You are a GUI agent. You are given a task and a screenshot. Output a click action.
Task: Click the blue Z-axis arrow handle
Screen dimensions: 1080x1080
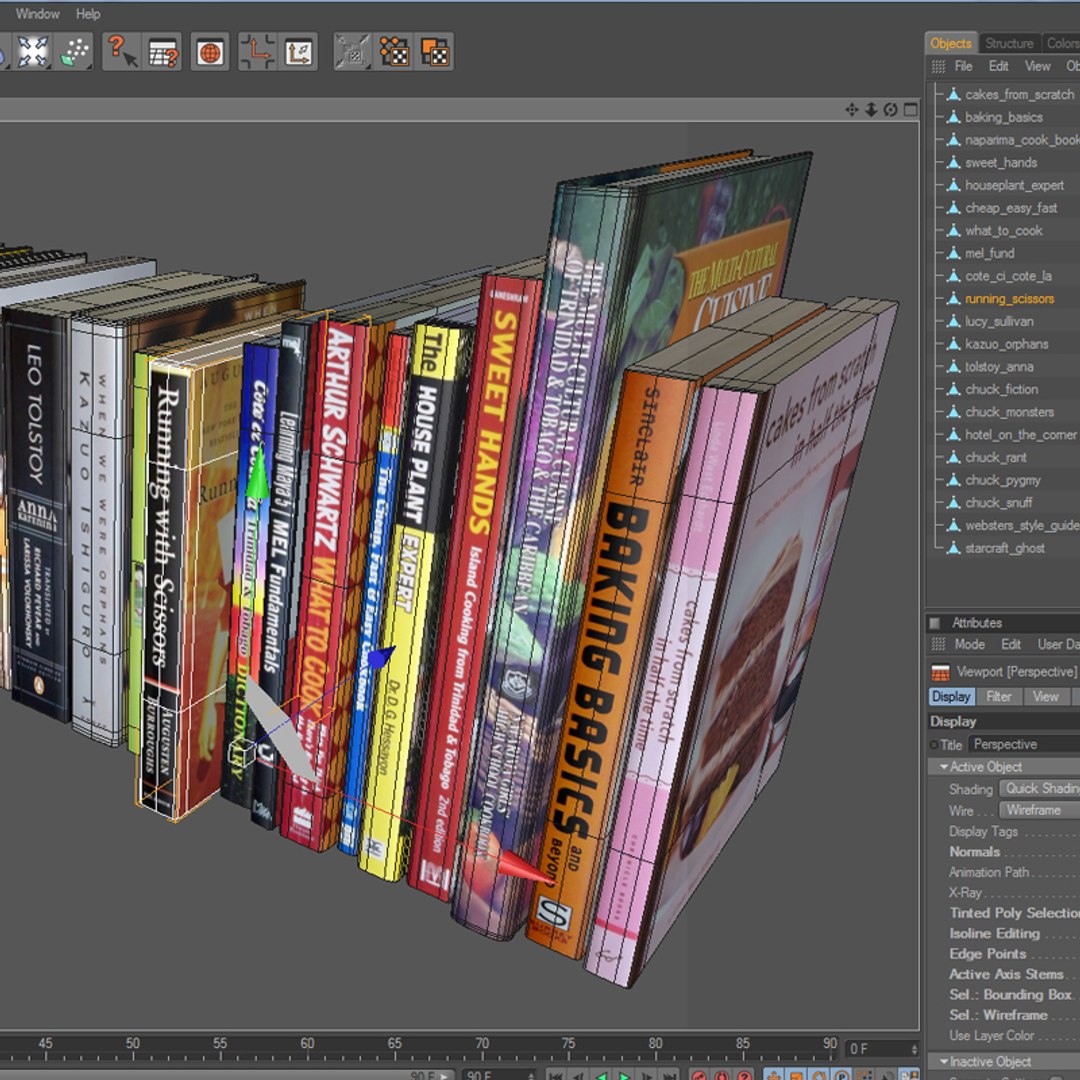coord(381,658)
